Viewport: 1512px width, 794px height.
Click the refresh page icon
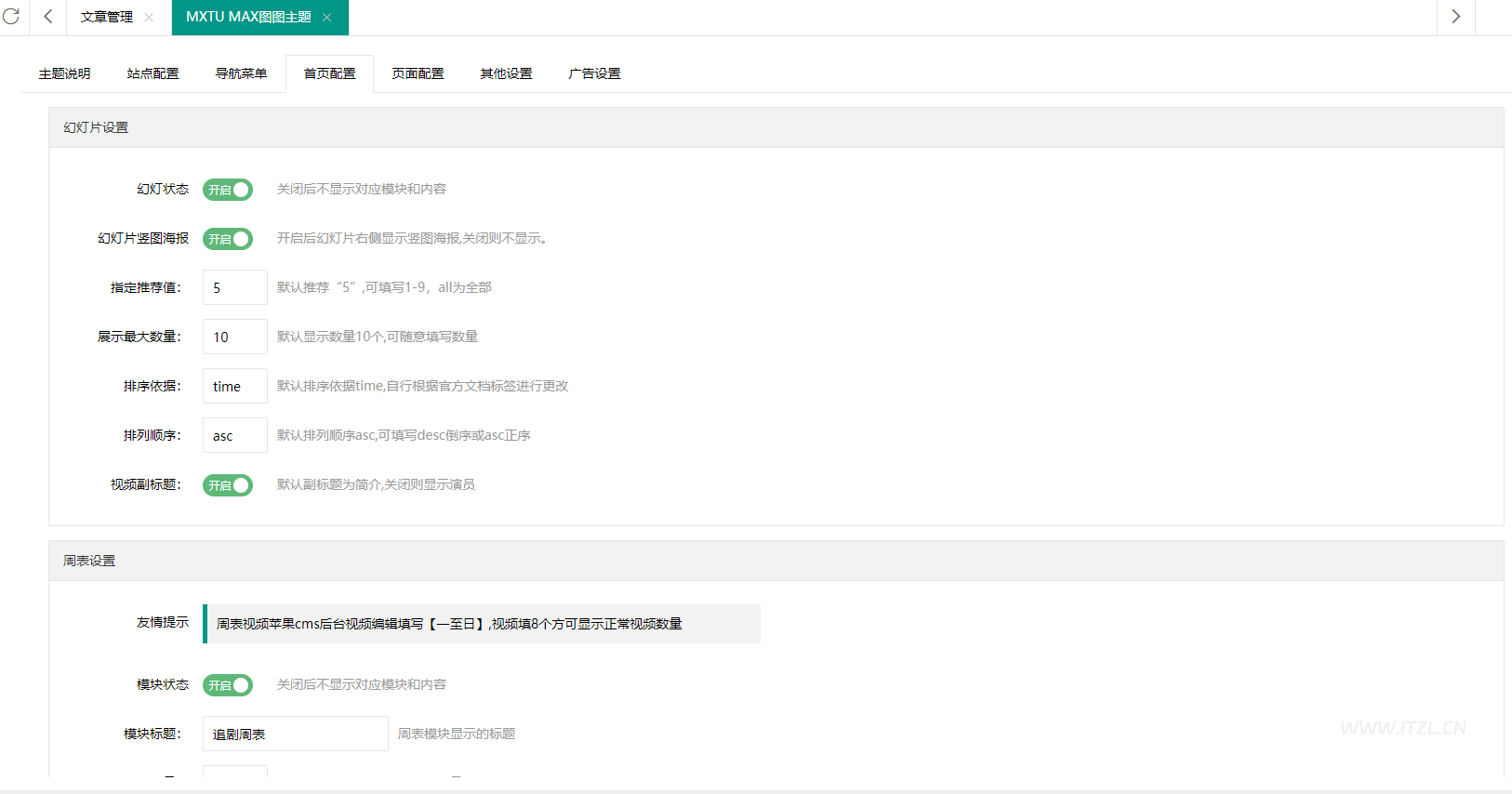click(11, 17)
